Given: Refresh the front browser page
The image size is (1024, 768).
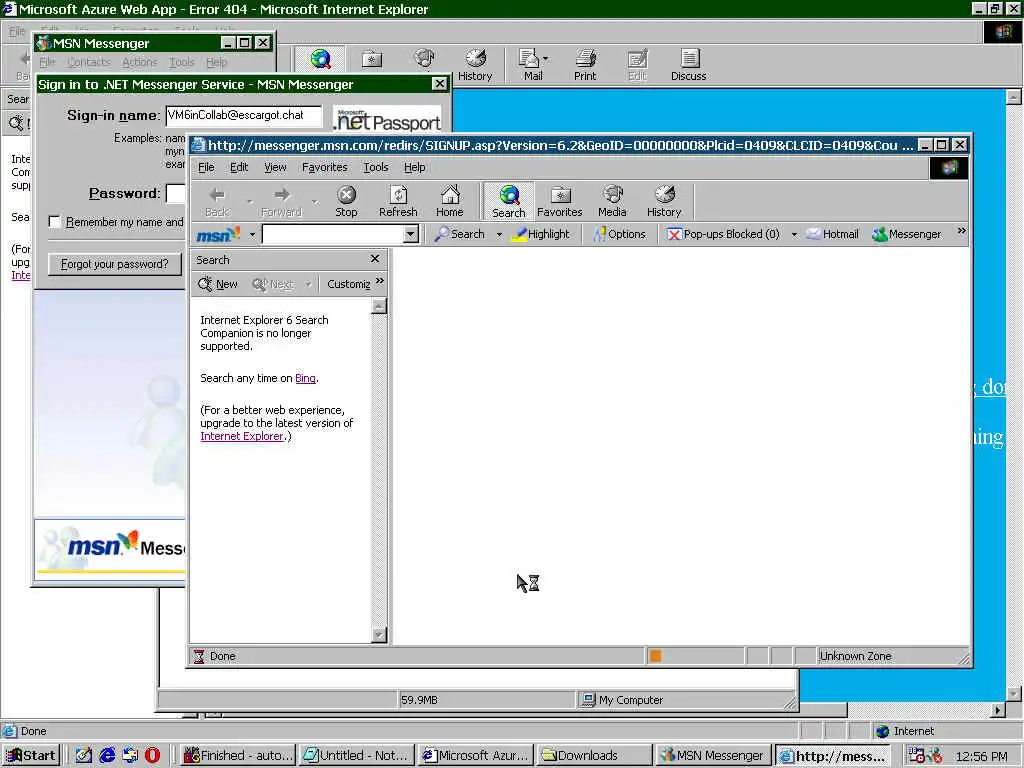Looking at the screenshot, I should click(398, 201).
